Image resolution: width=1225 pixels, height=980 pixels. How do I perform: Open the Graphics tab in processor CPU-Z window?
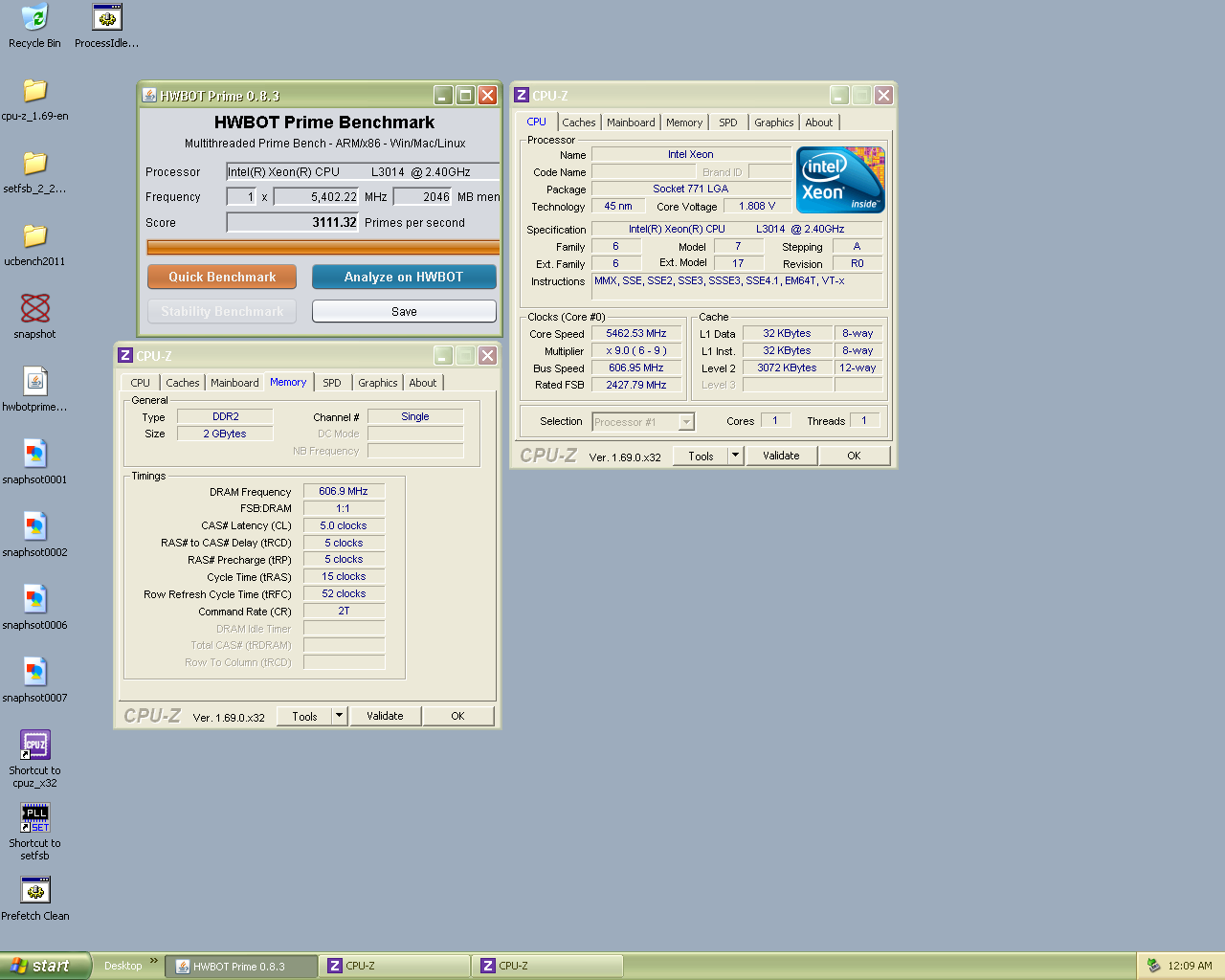click(773, 122)
